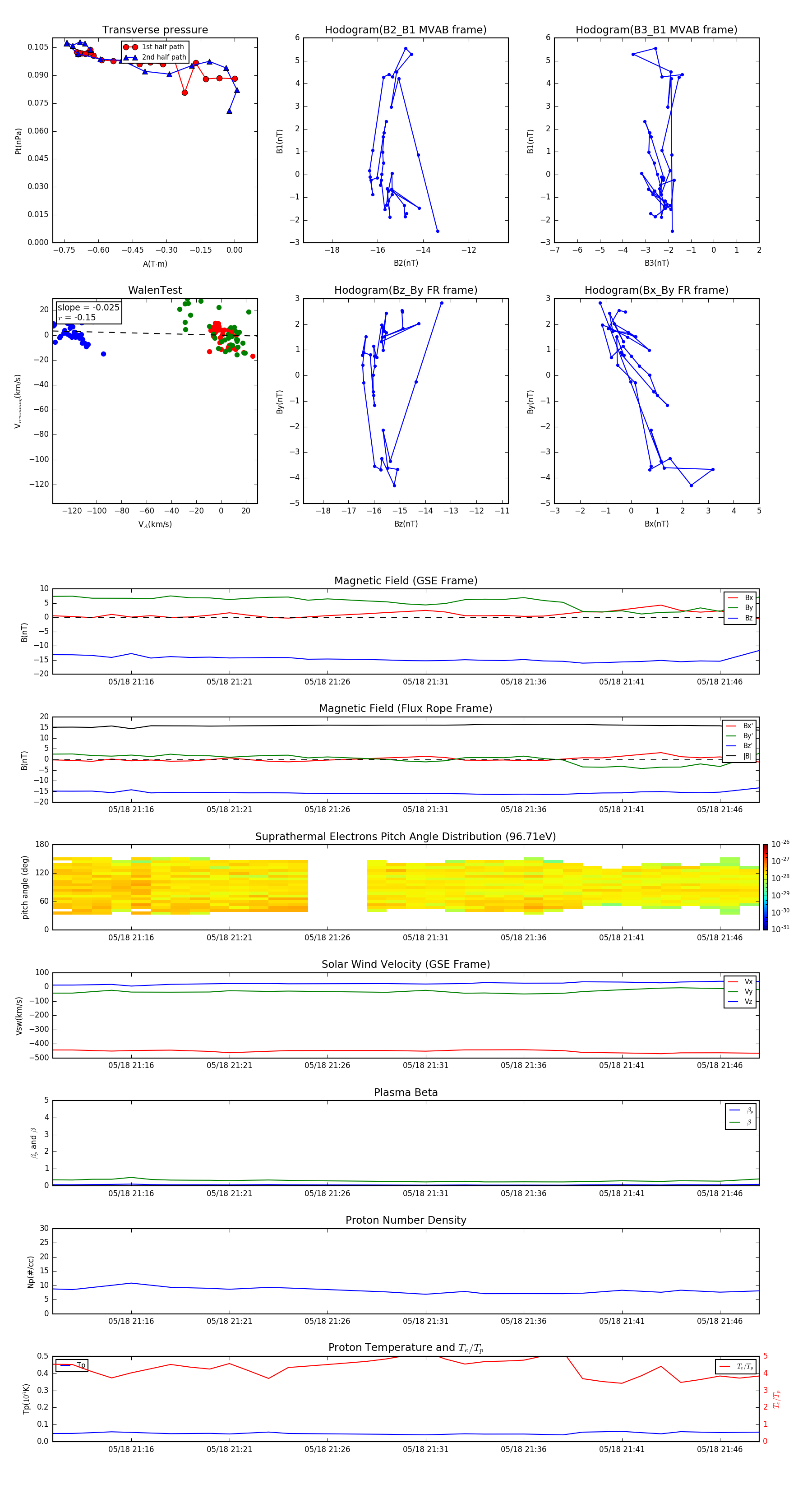Viewport: 812px width, 1489px height.
Task: Click the "B3(nT)" x-axis label
Action: pyautogui.click(x=656, y=263)
